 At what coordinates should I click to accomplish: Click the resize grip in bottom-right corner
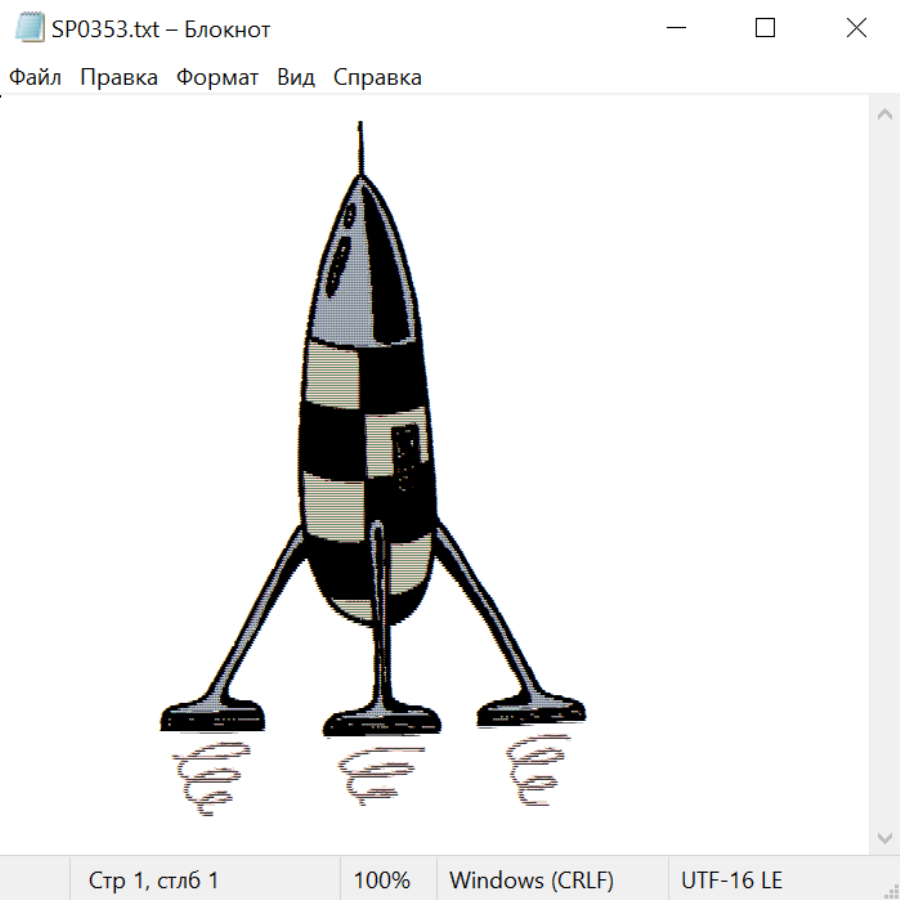pyautogui.click(x=890, y=890)
